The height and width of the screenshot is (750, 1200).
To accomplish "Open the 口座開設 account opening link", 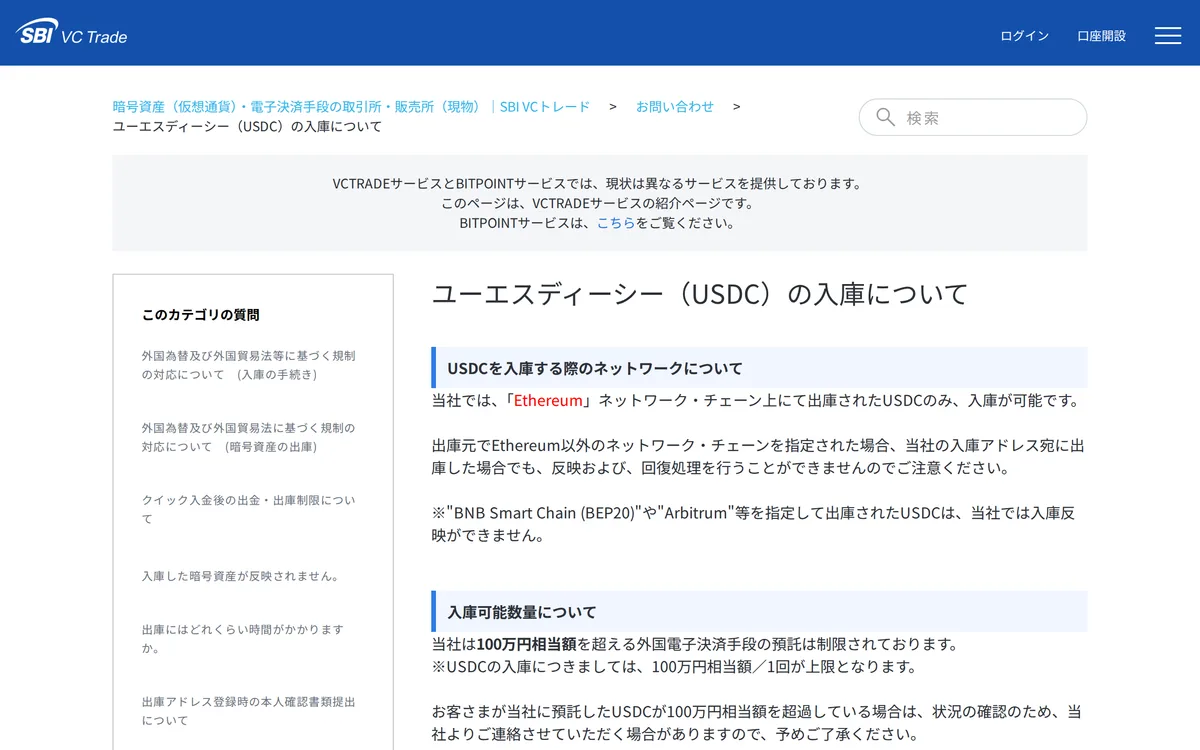I will click(x=1101, y=36).
